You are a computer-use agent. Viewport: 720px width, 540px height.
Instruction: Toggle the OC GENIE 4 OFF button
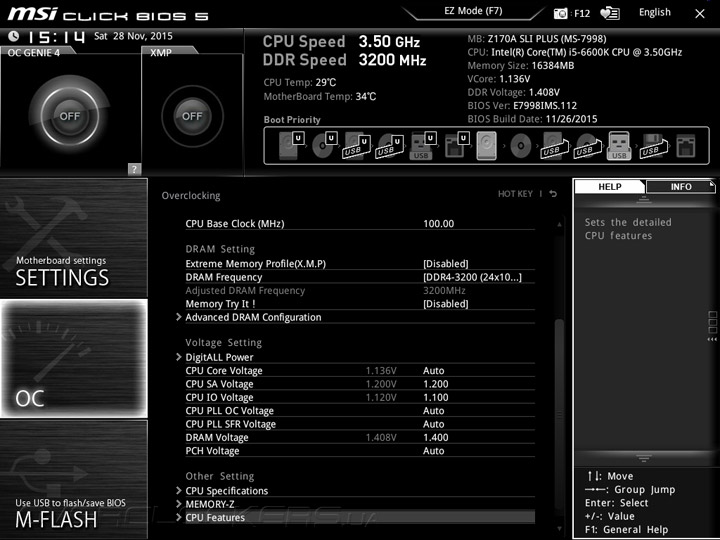(x=70, y=116)
